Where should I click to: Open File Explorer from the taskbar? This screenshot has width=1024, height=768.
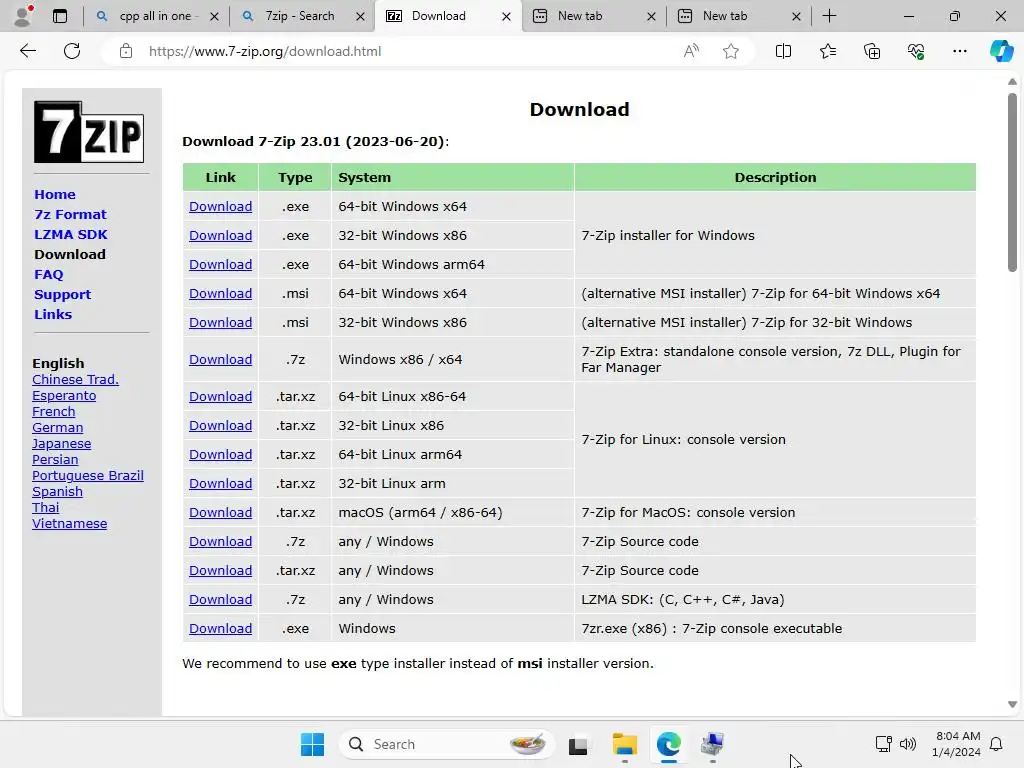[x=624, y=744]
